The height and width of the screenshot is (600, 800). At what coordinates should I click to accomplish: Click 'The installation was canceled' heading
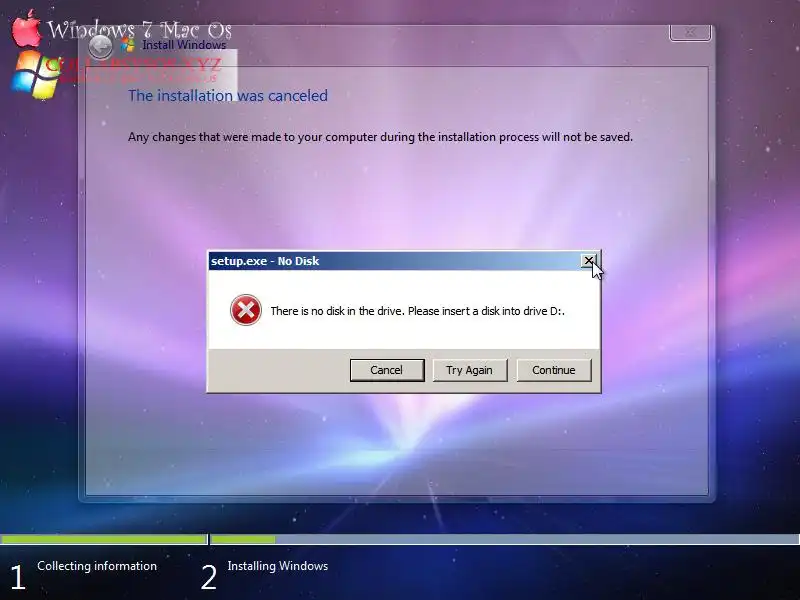point(228,95)
